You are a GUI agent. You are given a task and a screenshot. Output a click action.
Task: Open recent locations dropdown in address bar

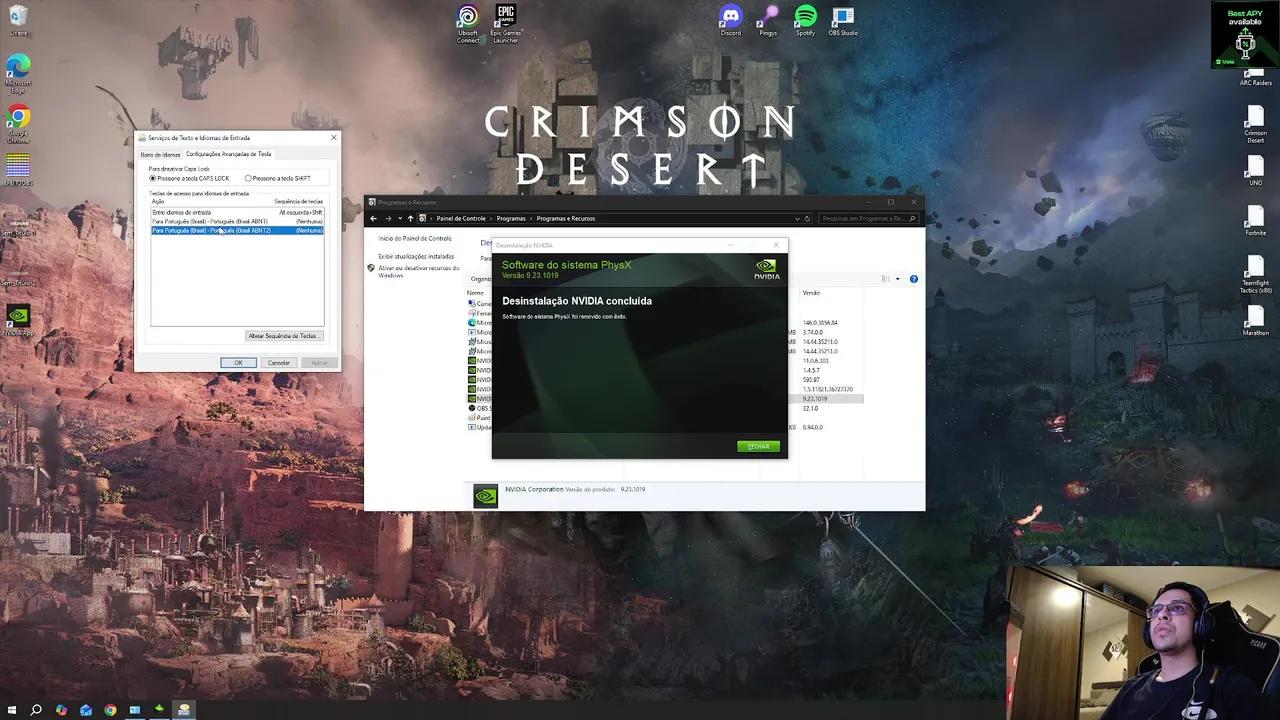coord(399,218)
